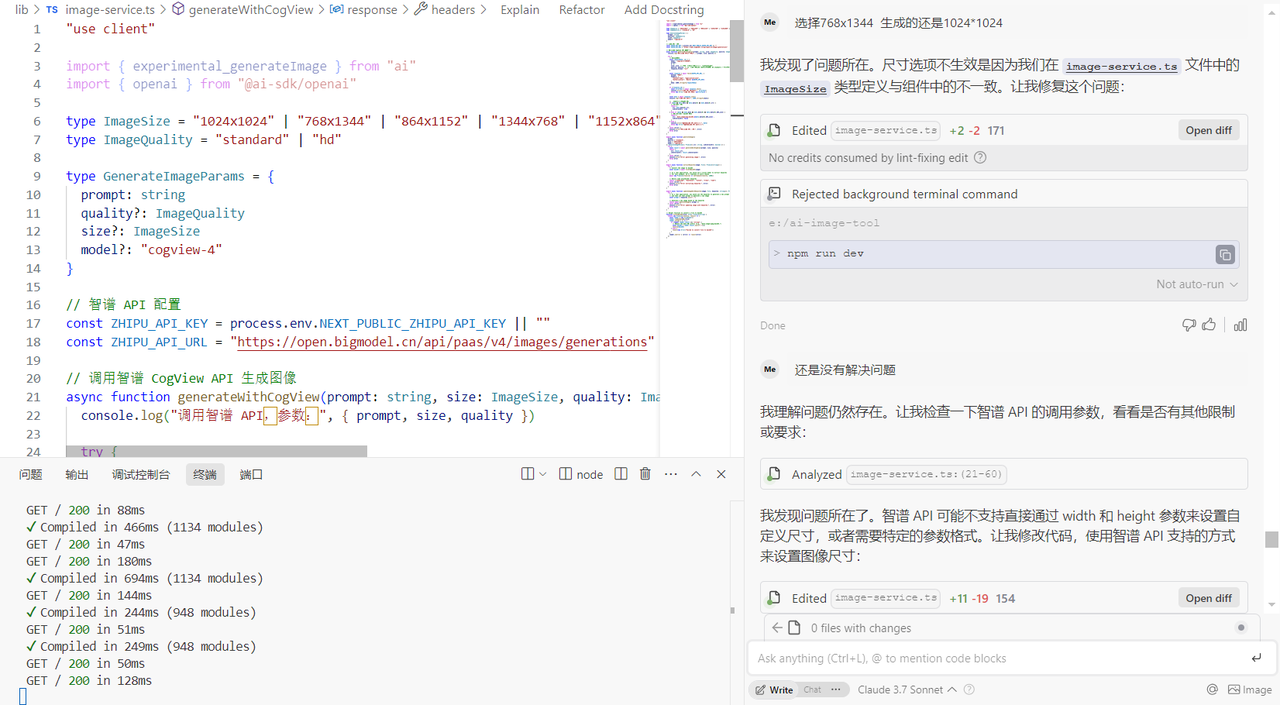Click line number 17 in the gutter
Viewport: 1280px width, 705px height.
[33, 323]
